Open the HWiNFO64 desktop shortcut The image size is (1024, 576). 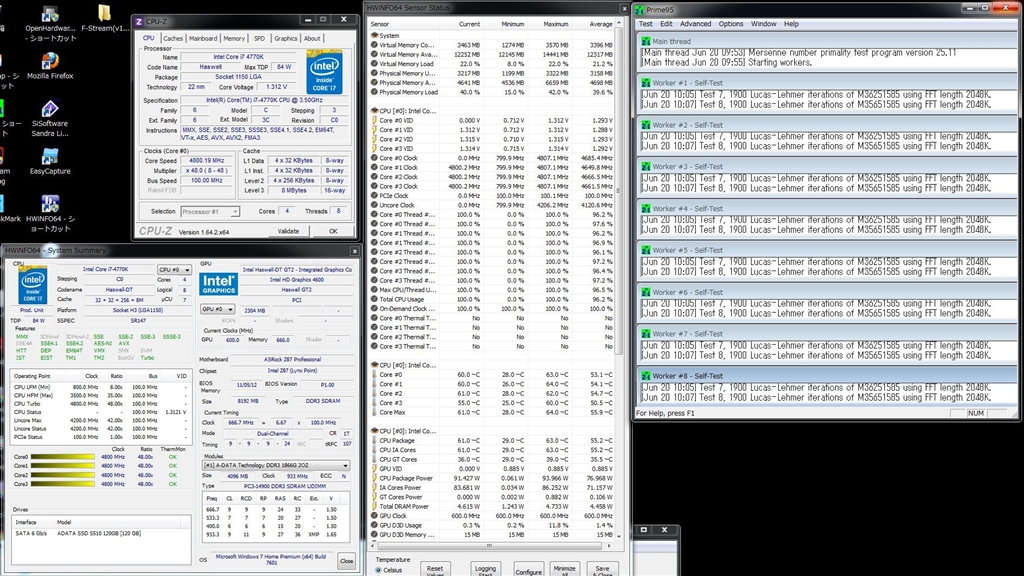point(49,205)
